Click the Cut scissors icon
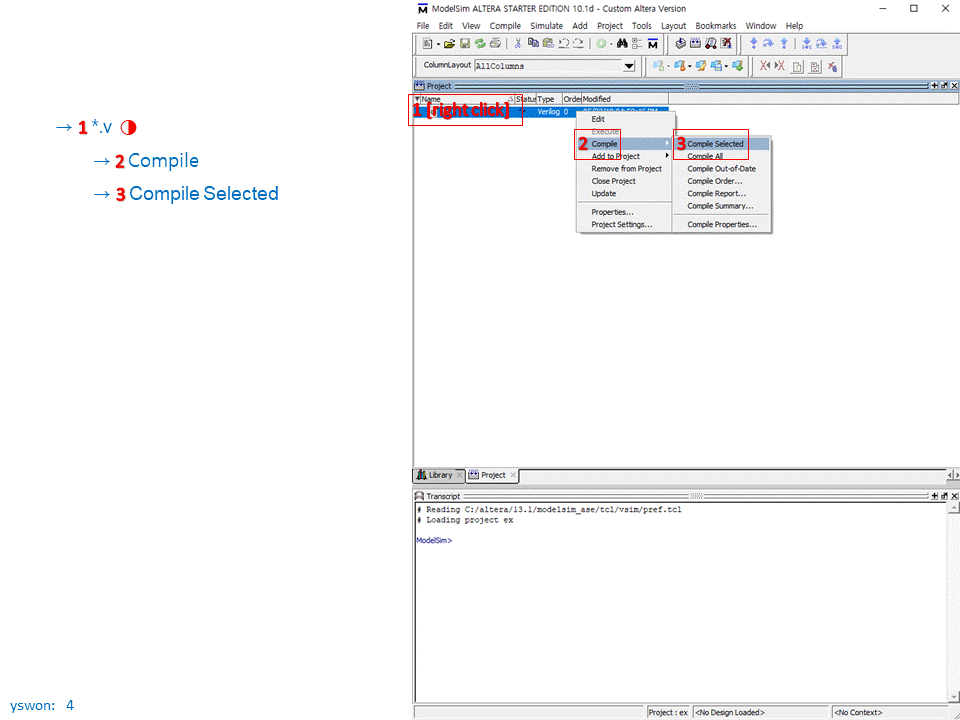Screen dimensions: 960x720 (518, 44)
